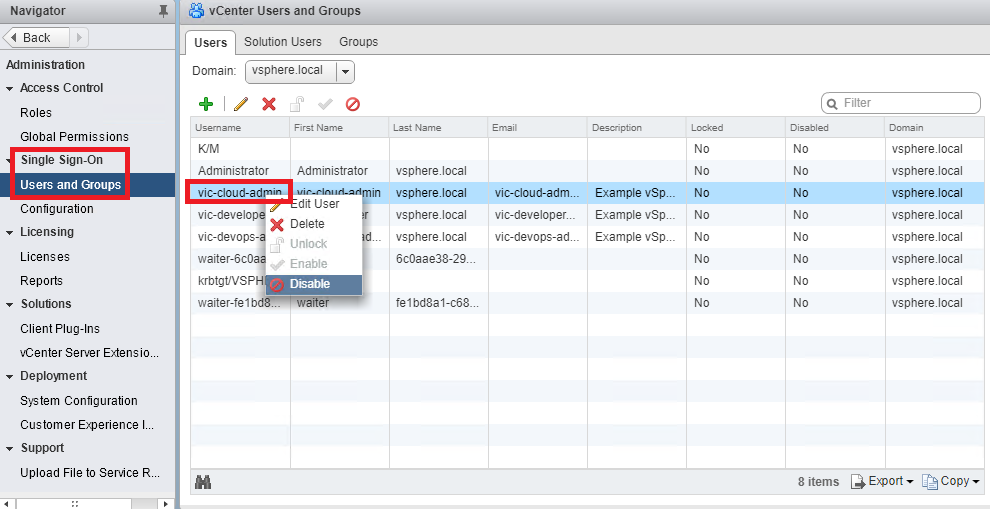990x509 pixels.
Task: Click the binoculars Find icon
Action: point(203,482)
